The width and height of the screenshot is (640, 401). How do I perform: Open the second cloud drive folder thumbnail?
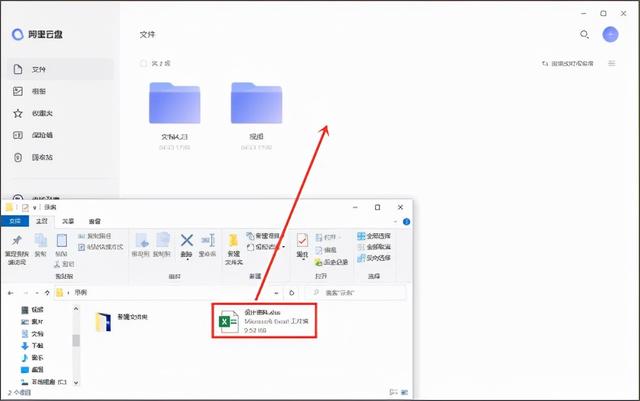tap(256, 103)
